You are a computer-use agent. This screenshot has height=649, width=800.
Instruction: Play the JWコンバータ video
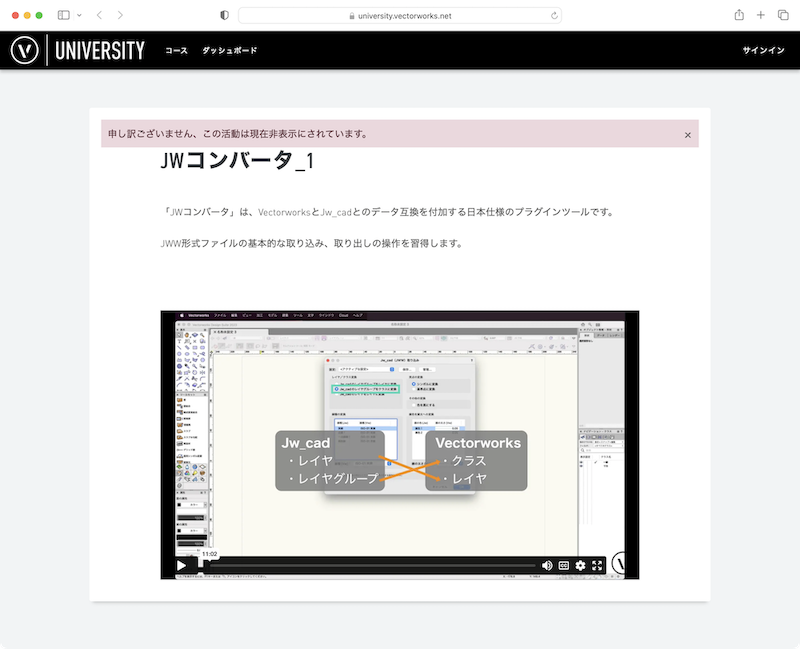coord(182,565)
